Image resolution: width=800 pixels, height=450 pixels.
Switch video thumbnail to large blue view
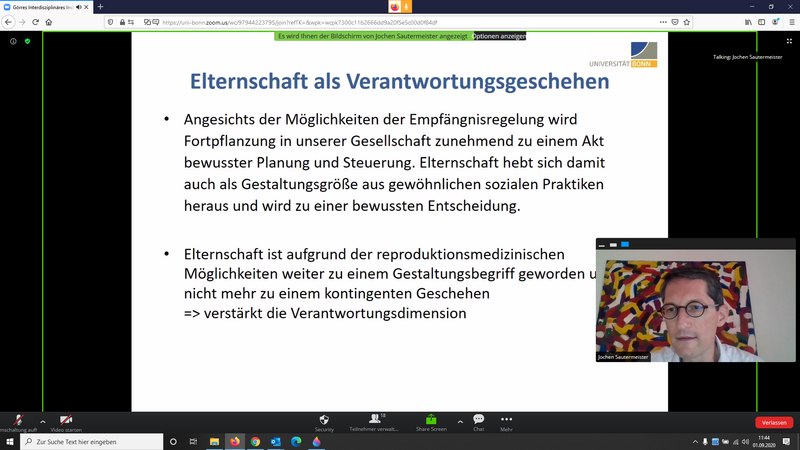coord(625,244)
